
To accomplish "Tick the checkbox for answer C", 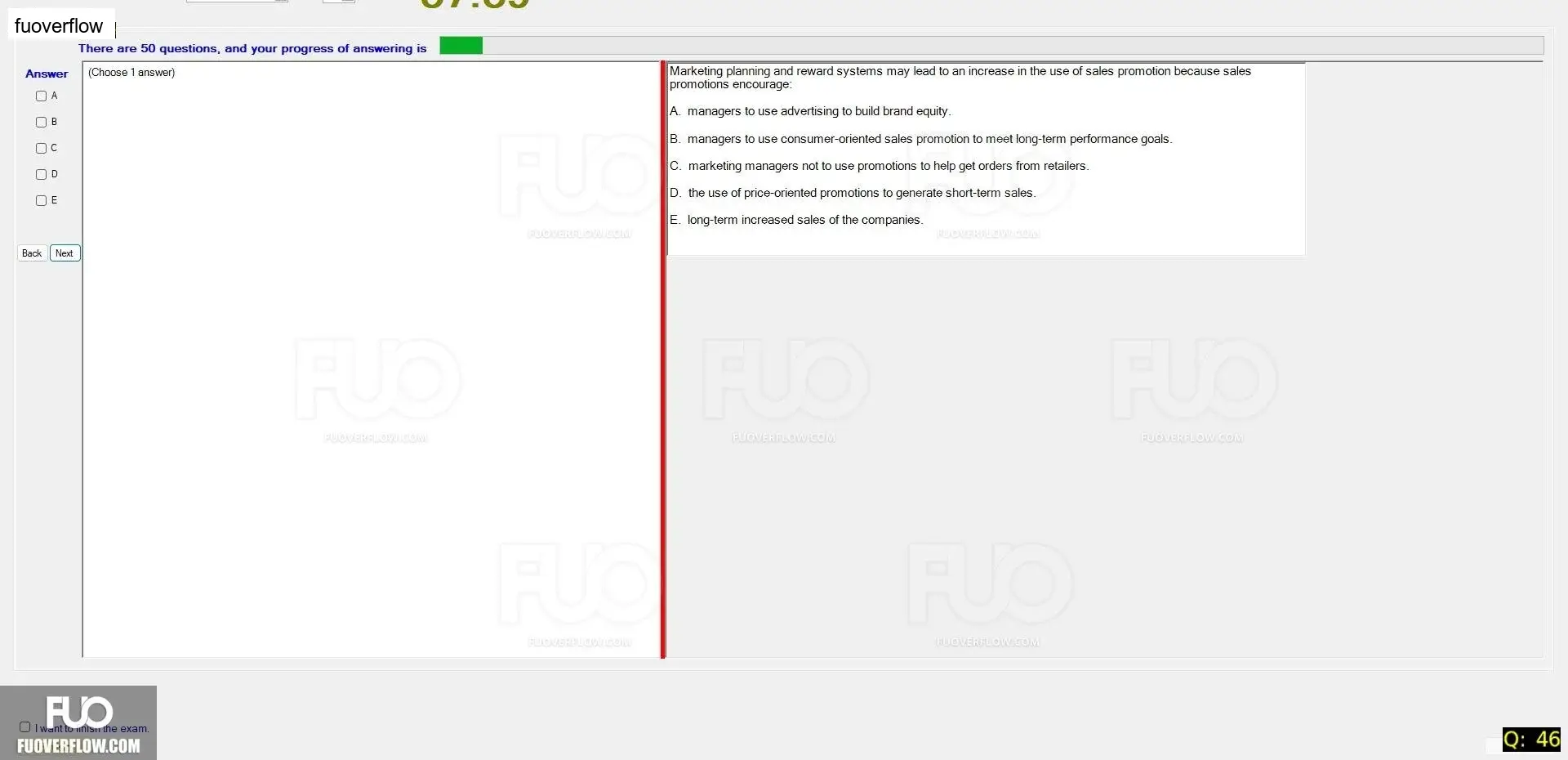I will click(41, 148).
